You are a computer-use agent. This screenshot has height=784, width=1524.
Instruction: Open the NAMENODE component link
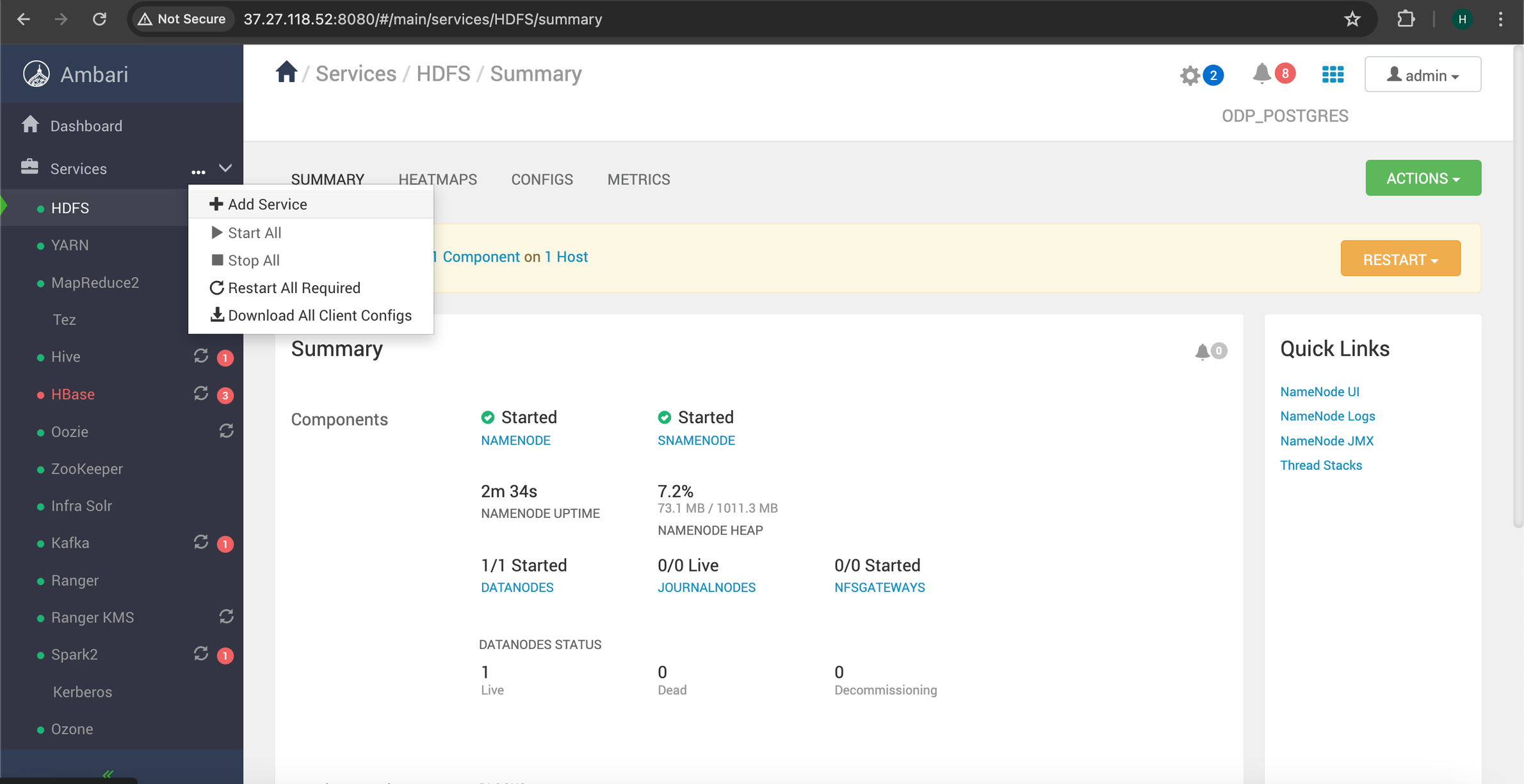click(x=515, y=440)
